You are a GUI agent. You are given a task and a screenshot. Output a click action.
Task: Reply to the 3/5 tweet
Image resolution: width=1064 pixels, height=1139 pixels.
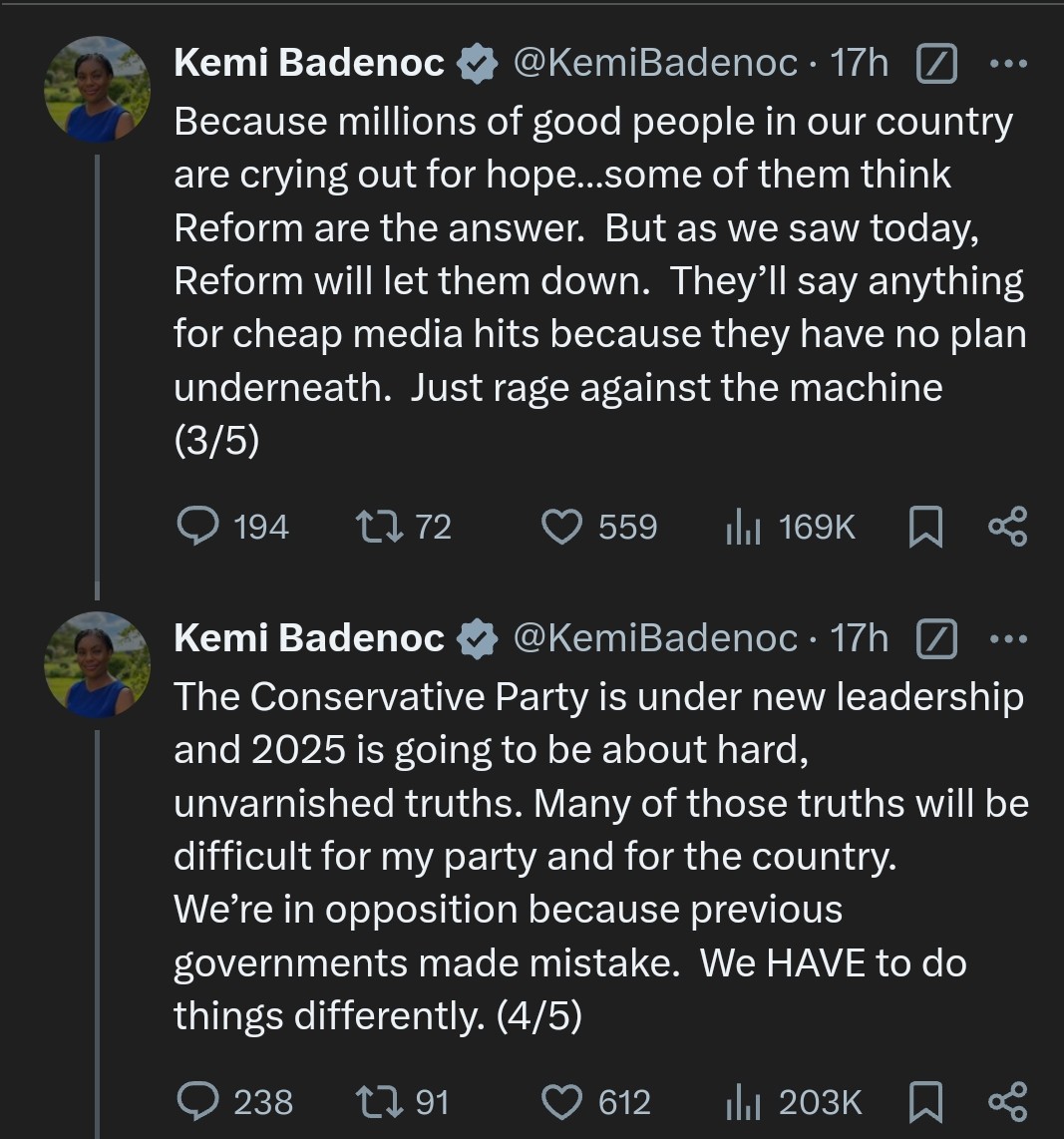197,526
